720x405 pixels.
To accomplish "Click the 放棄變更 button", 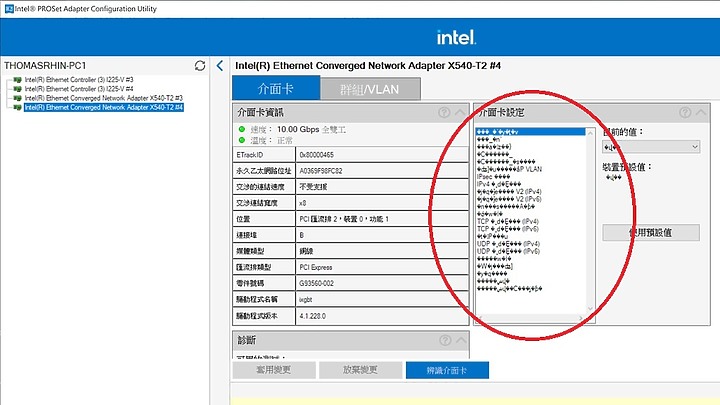I will click(x=360, y=370).
